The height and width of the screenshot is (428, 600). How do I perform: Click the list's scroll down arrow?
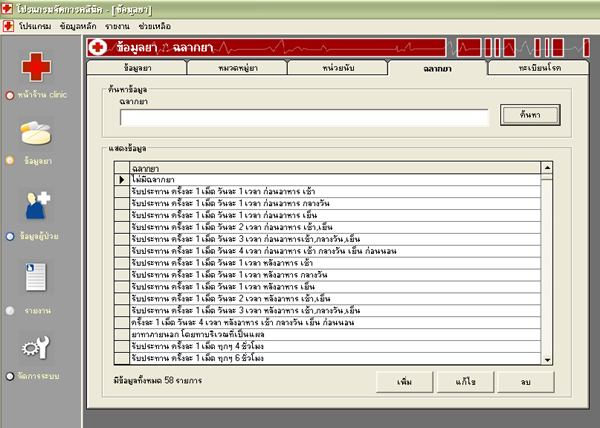tap(548, 359)
